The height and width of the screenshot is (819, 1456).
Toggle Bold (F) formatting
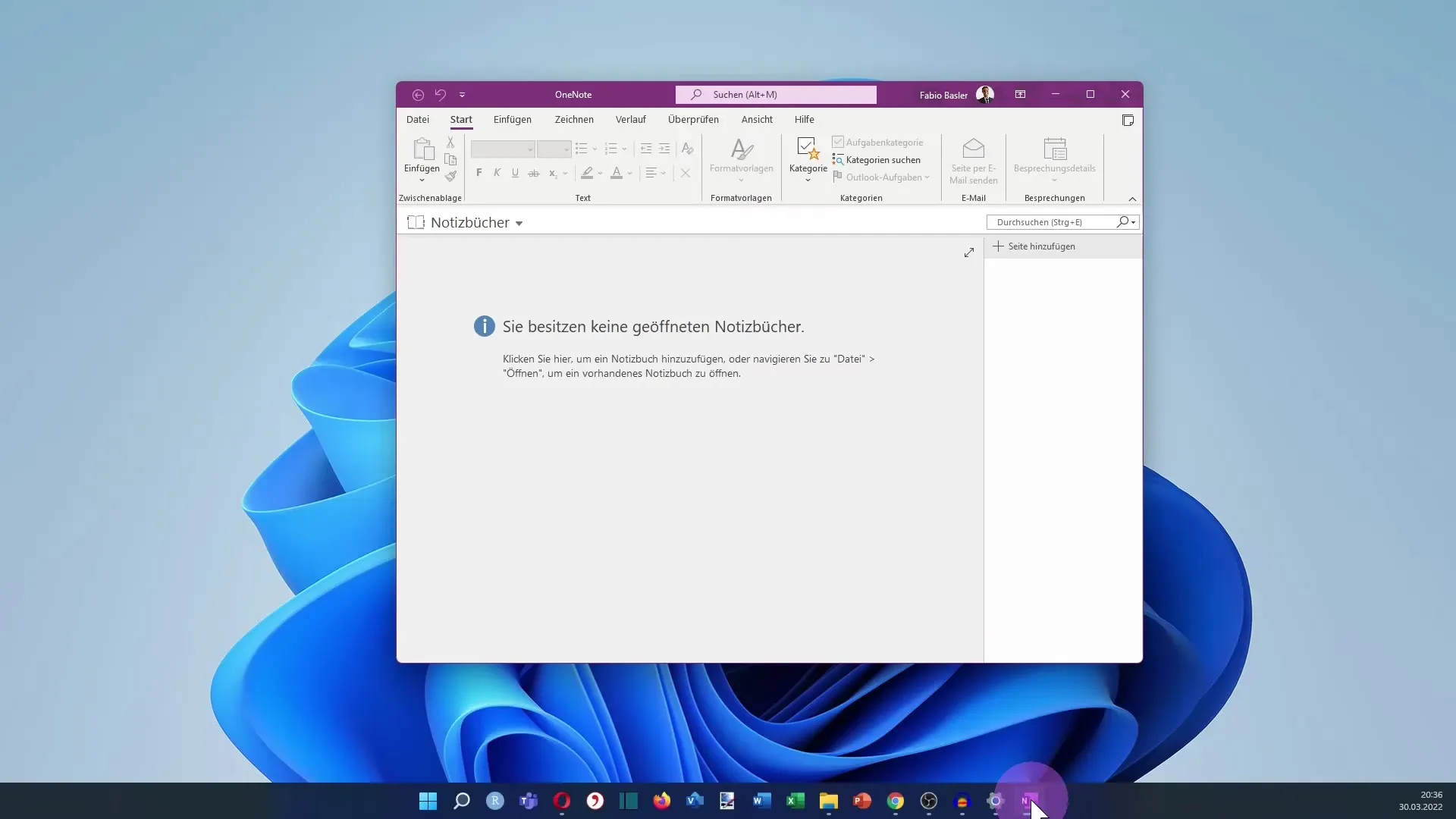(479, 173)
